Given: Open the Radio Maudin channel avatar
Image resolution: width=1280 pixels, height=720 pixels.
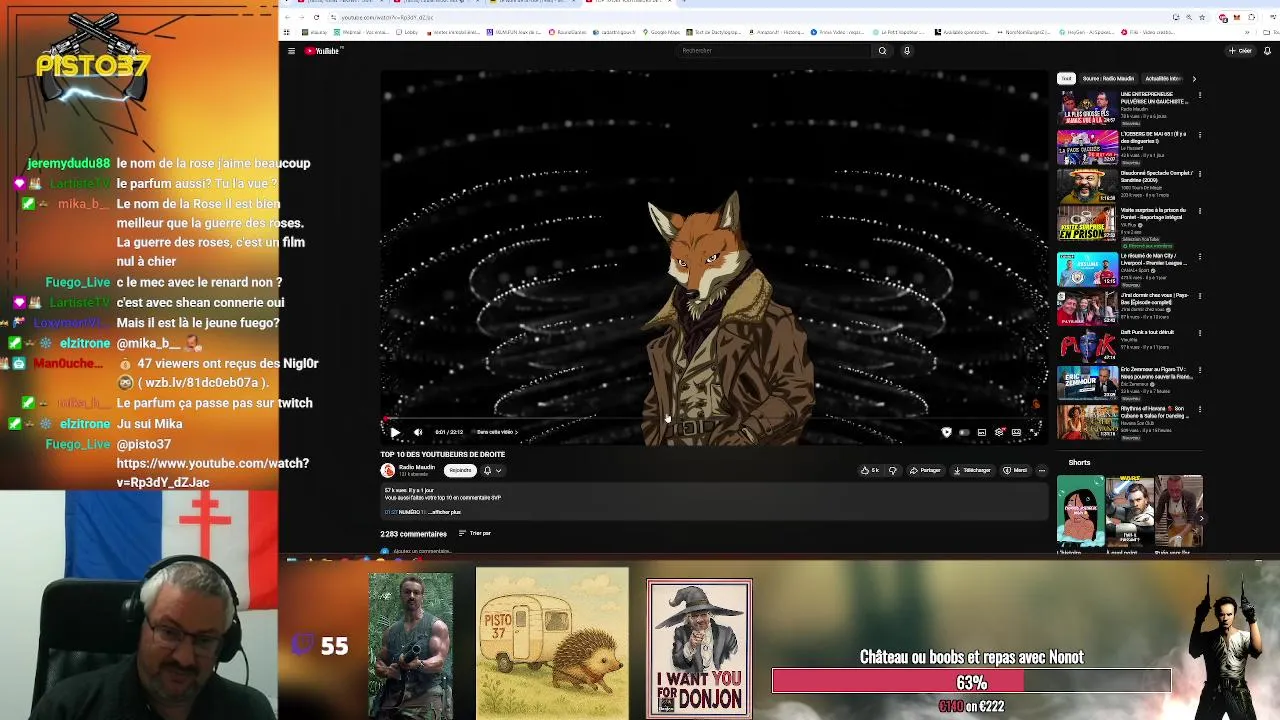Looking at the screenshot, I should [x=388, y=470].
